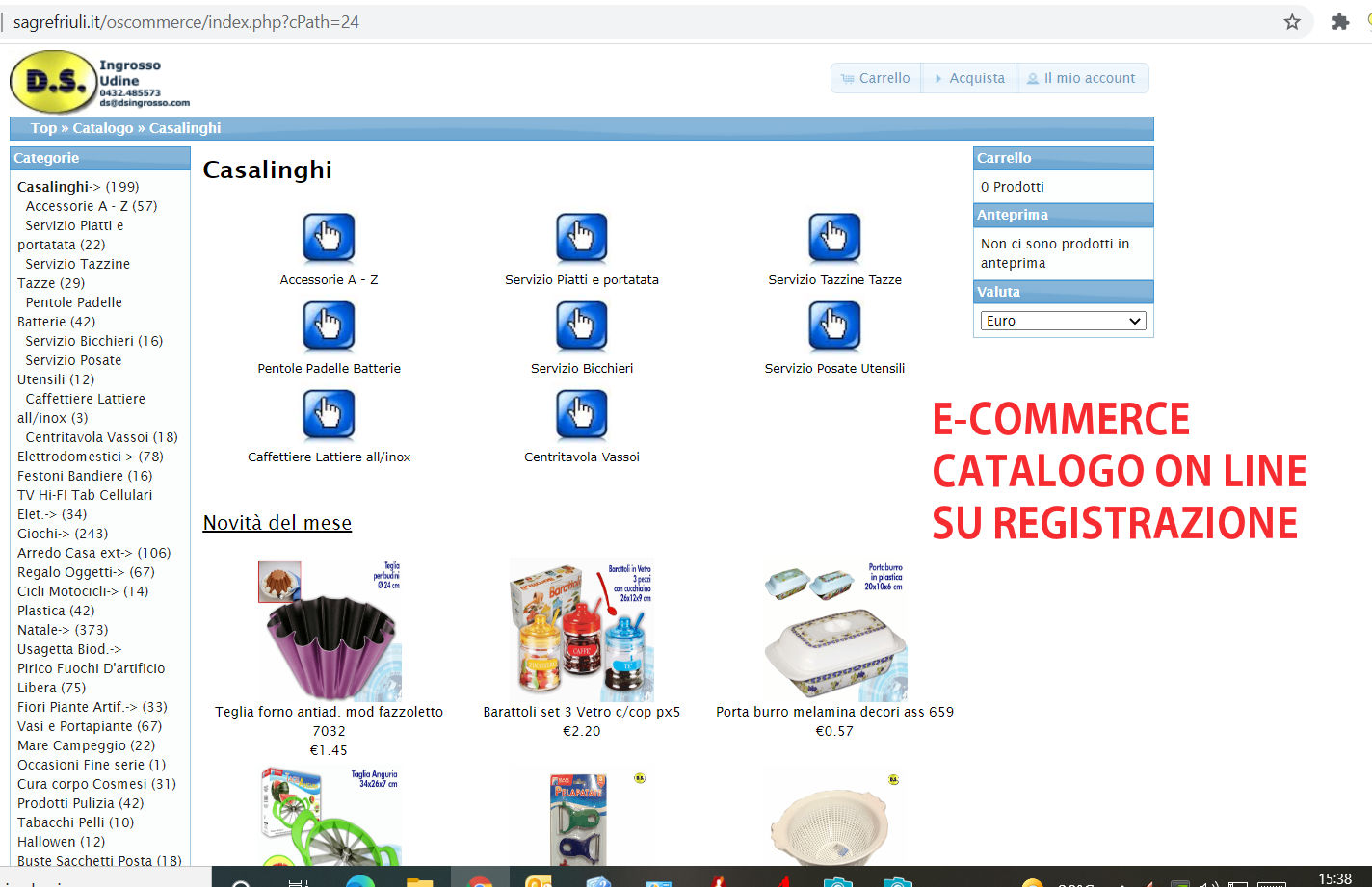Open Porta burro melamina product thumbnail
Image resolution: width=1372 pixels, height=887 pixels.
pos(834,630)
